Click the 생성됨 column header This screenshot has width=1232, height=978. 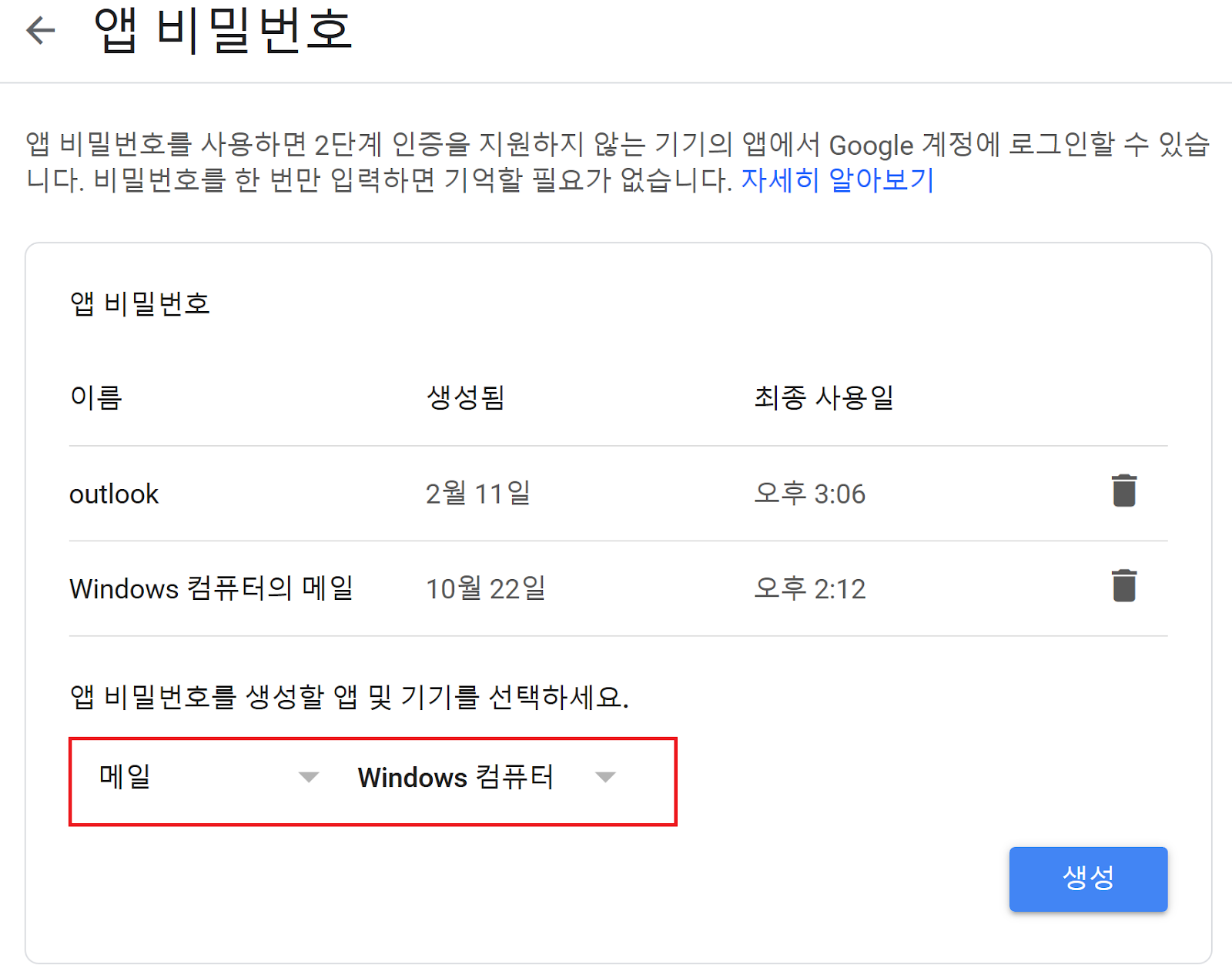click(x=465, y=397)
